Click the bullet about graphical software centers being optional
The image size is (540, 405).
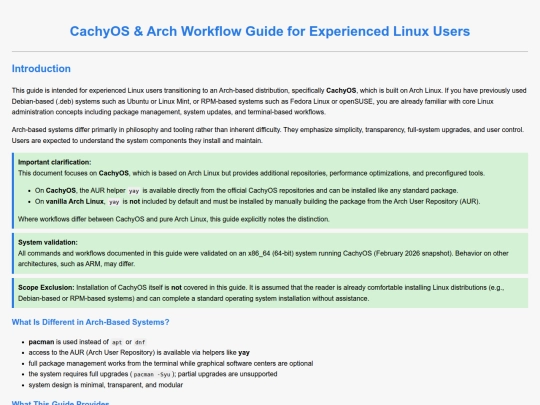(x=171, y=364)
